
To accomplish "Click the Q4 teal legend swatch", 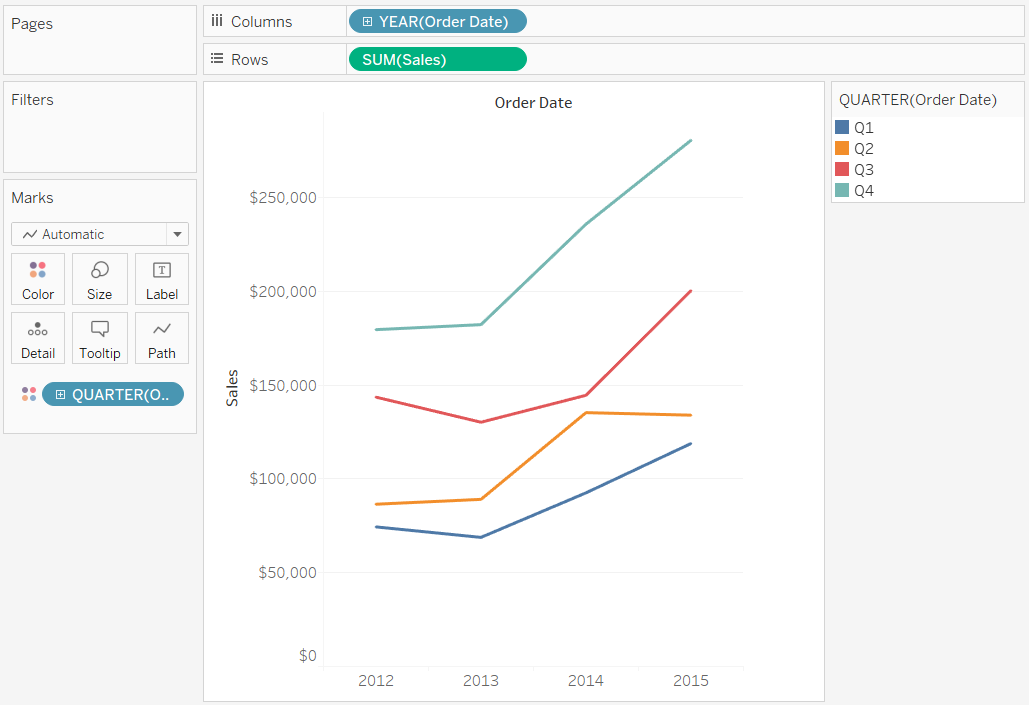I will (842, 190).
